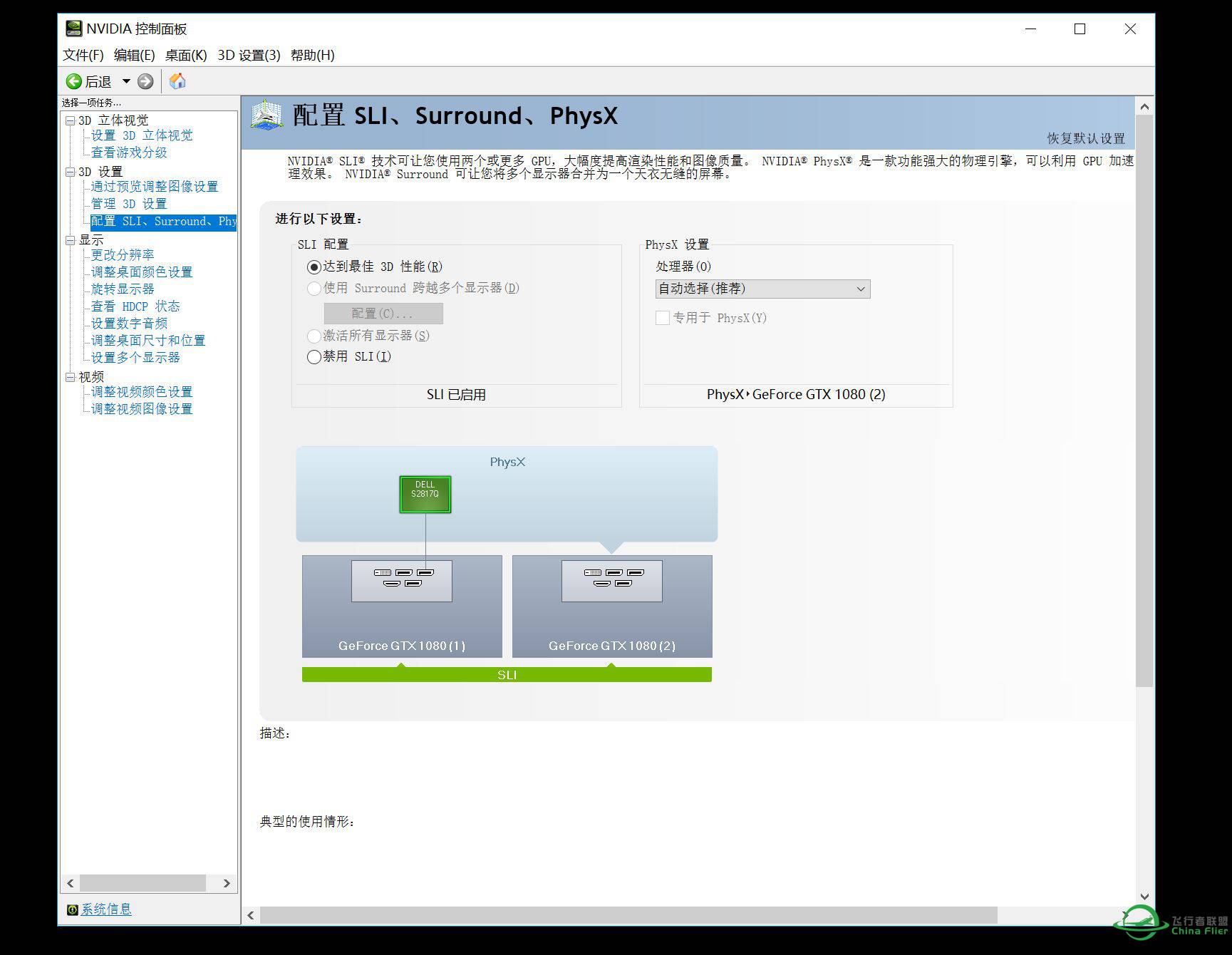Collapse the 3D 立体视觉 tree node
This screenshot has width=1232, height=955.
[x=71, y=120]
